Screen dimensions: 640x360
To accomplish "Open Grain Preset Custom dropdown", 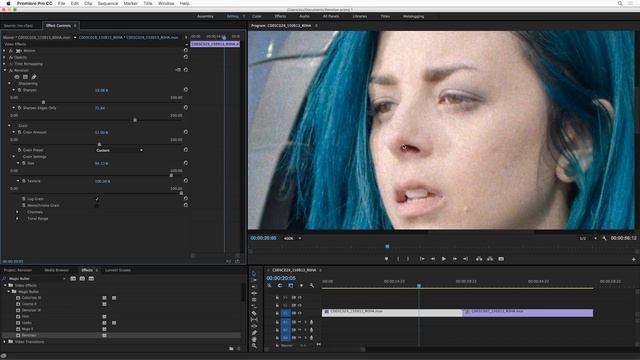I will pyautogui.click(x=119, y=150).
